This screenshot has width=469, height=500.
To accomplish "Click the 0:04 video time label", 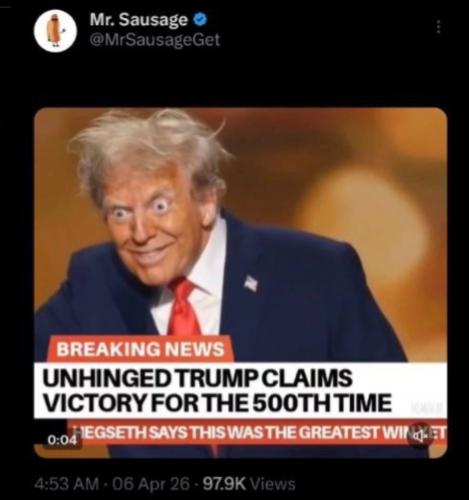I will [60, 440].
